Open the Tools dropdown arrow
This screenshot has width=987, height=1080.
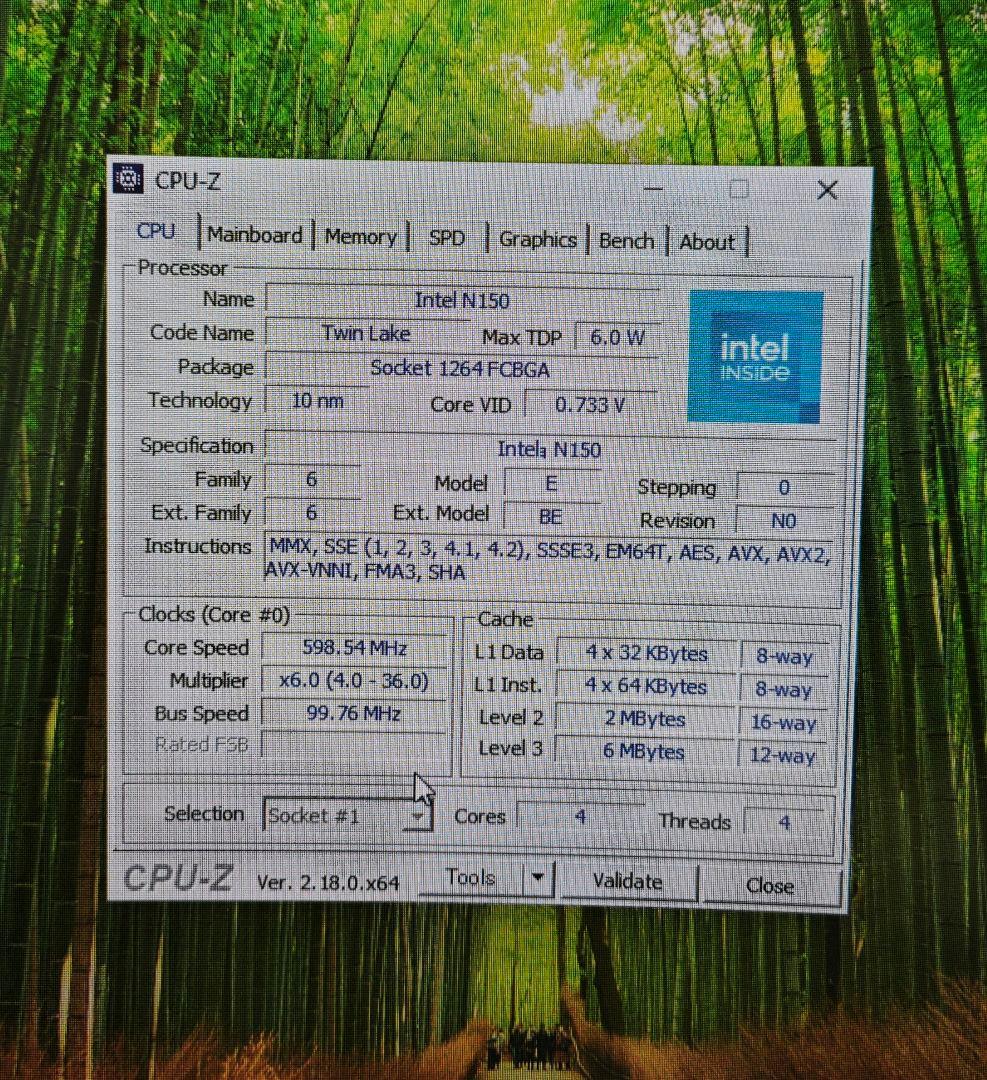tap(539, 878)
